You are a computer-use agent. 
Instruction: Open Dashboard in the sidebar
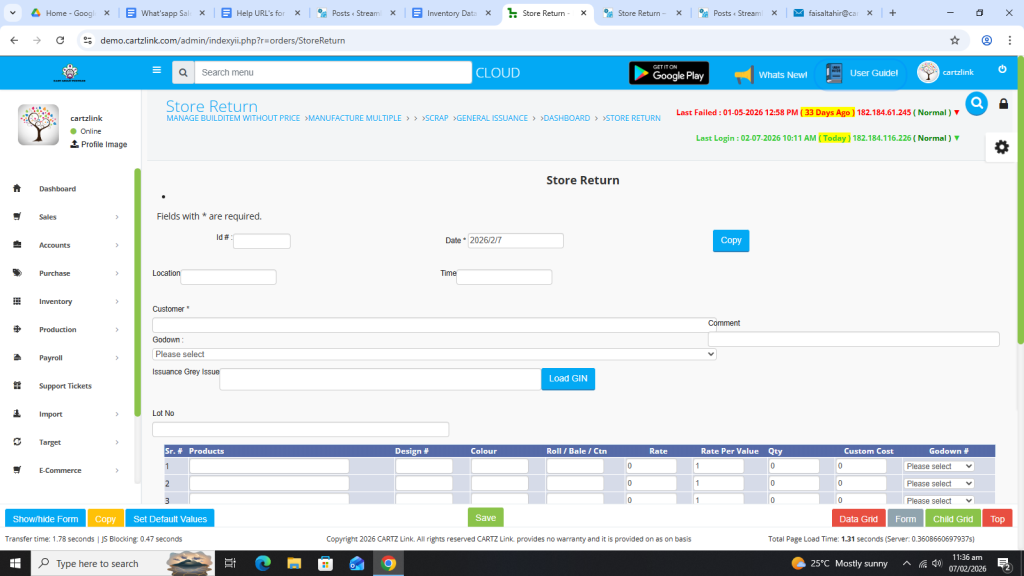click(x=57, y=189)
